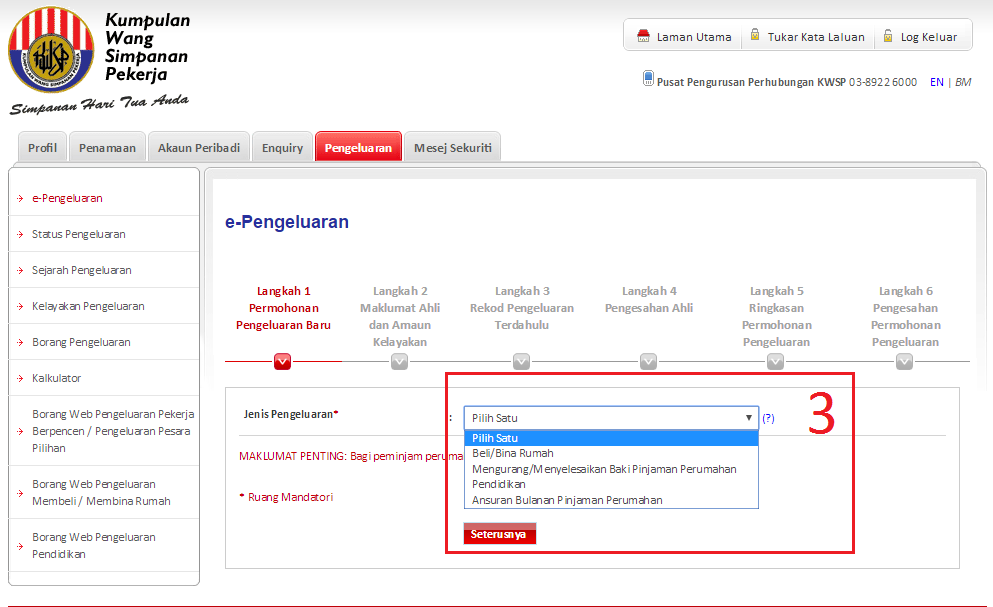Click the Langkah 3 grey step marker
The image size is (993, 607).
point(521,361)
